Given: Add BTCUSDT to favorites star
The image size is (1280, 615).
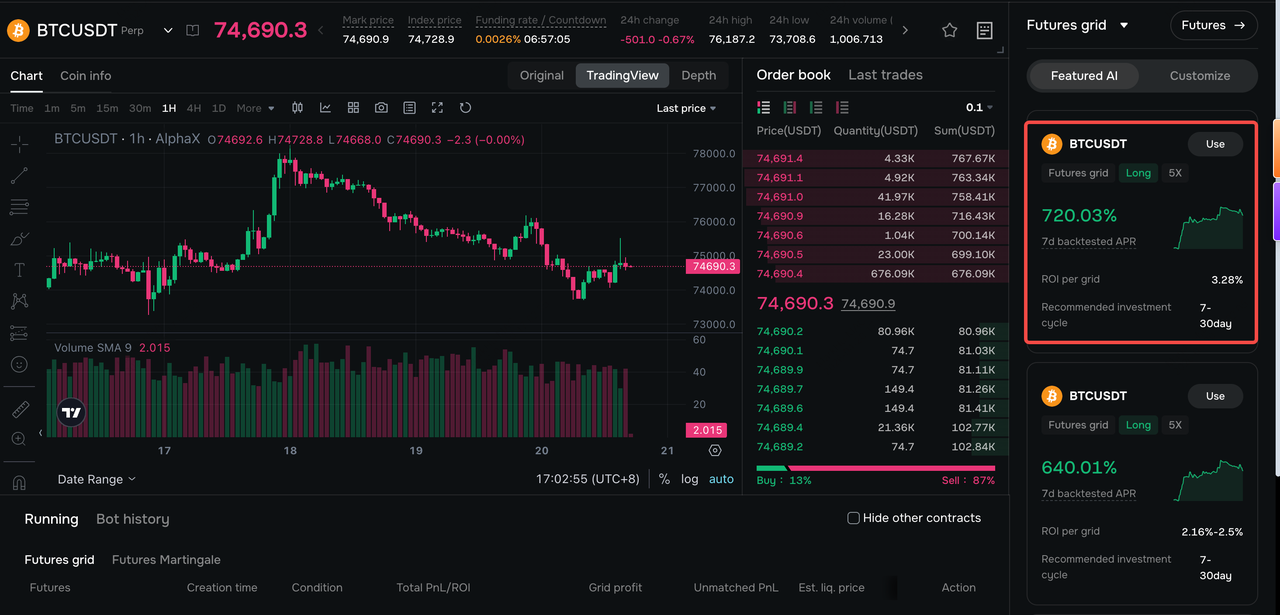Looking at the screenshot, I should point(950,30).
